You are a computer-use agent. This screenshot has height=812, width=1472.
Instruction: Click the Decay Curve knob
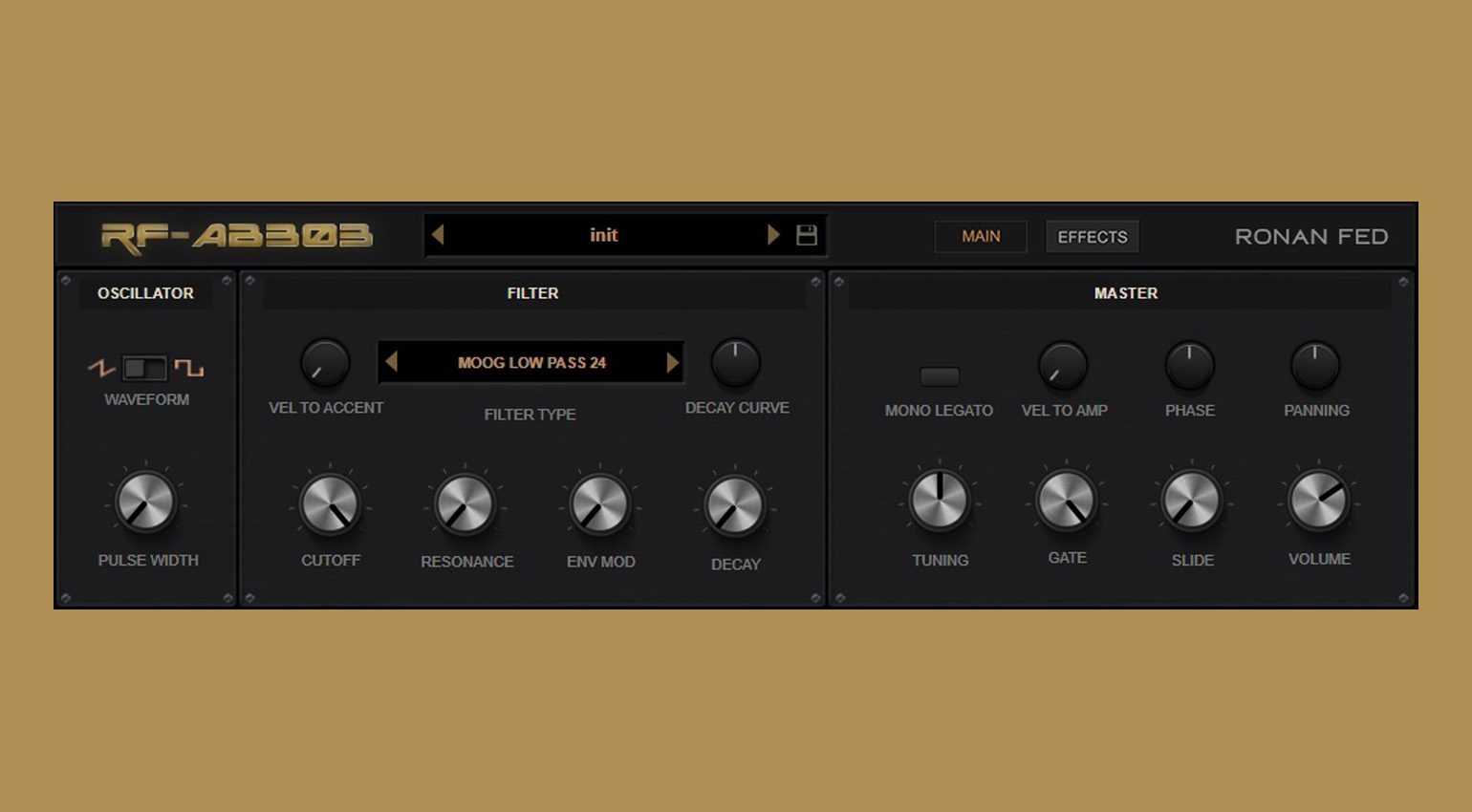coord(735,363)
